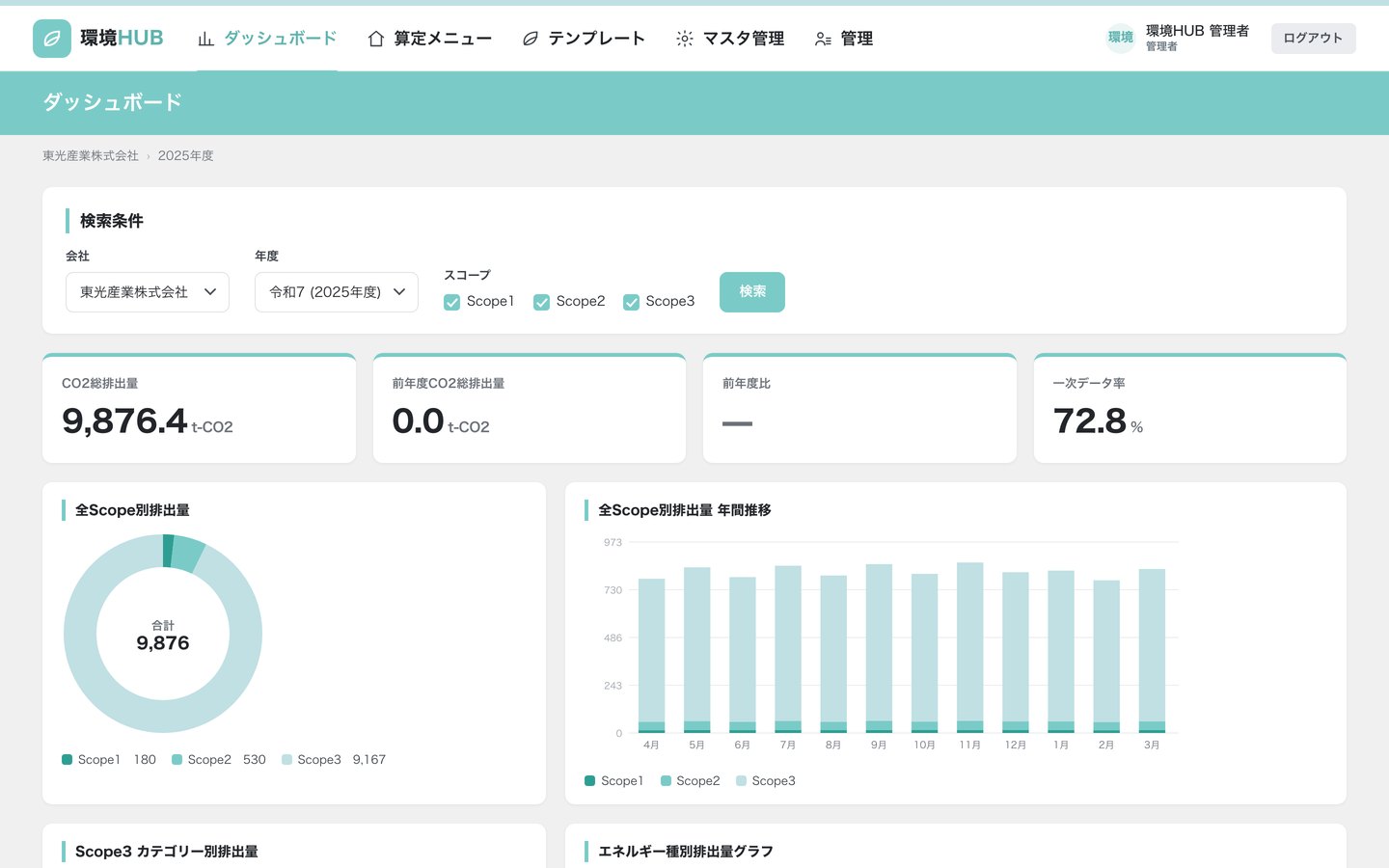Click the bar chart icon beside ダッシュボード
Viewport: 1389px width, 868px height.
click(x=205, y=39)
